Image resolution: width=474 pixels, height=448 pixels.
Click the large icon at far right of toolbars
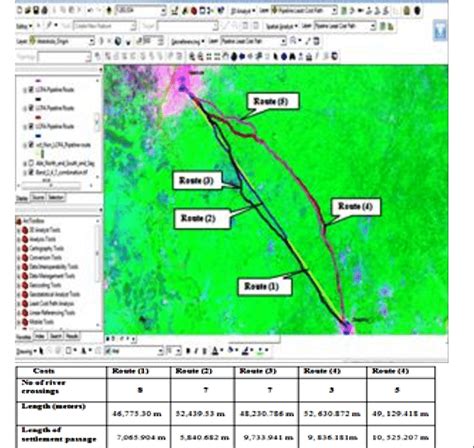coord(440,30)
